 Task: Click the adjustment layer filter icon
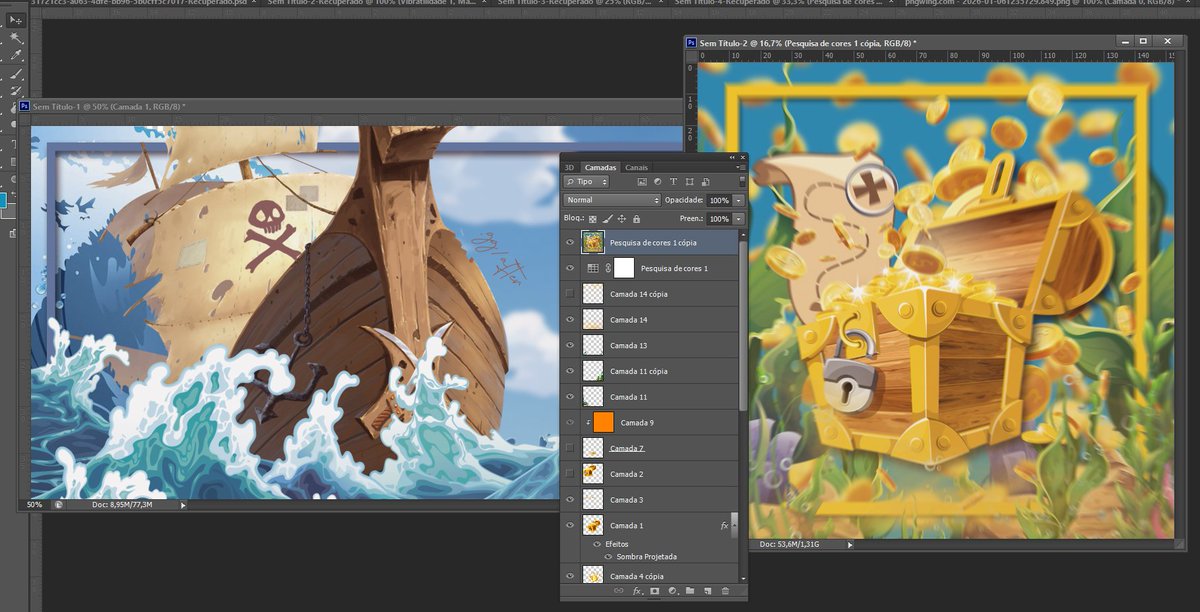click(x=657, y=182)
